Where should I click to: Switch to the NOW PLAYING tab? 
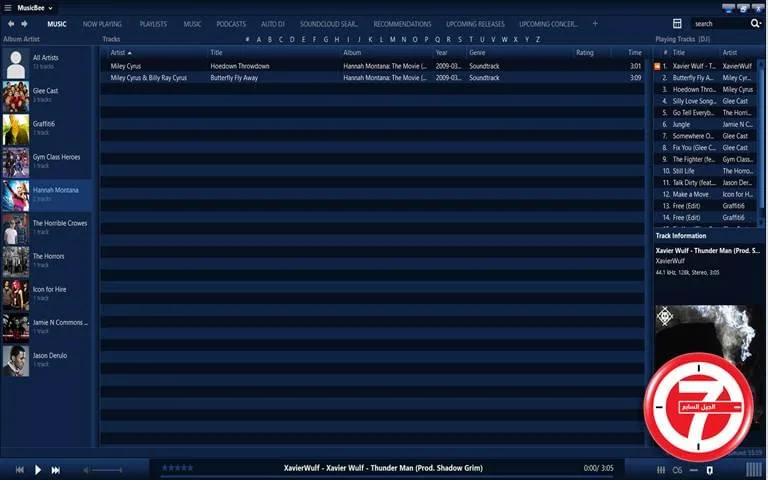point(102,24)
